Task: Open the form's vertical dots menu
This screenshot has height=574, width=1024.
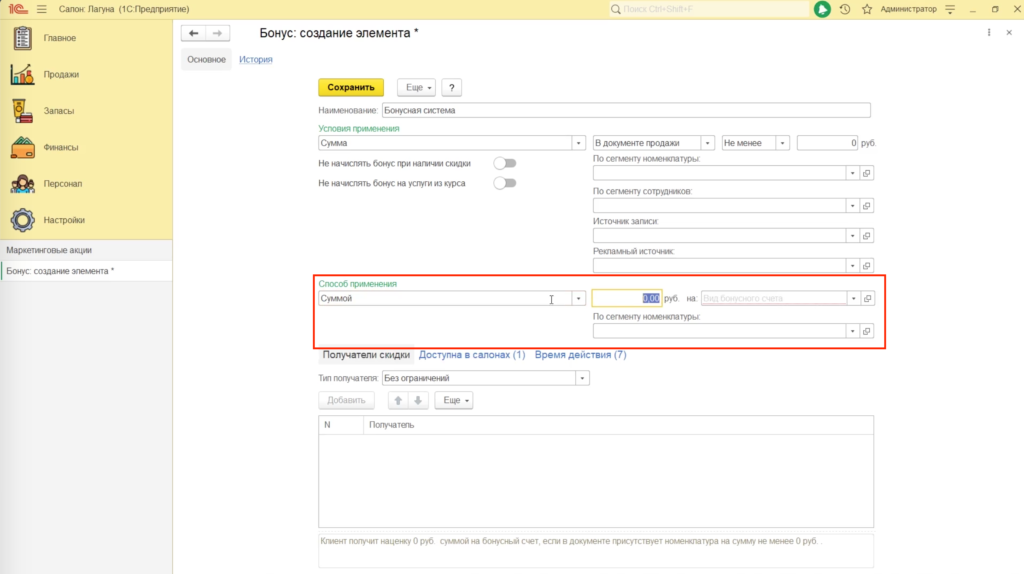Action: point(989,33)
